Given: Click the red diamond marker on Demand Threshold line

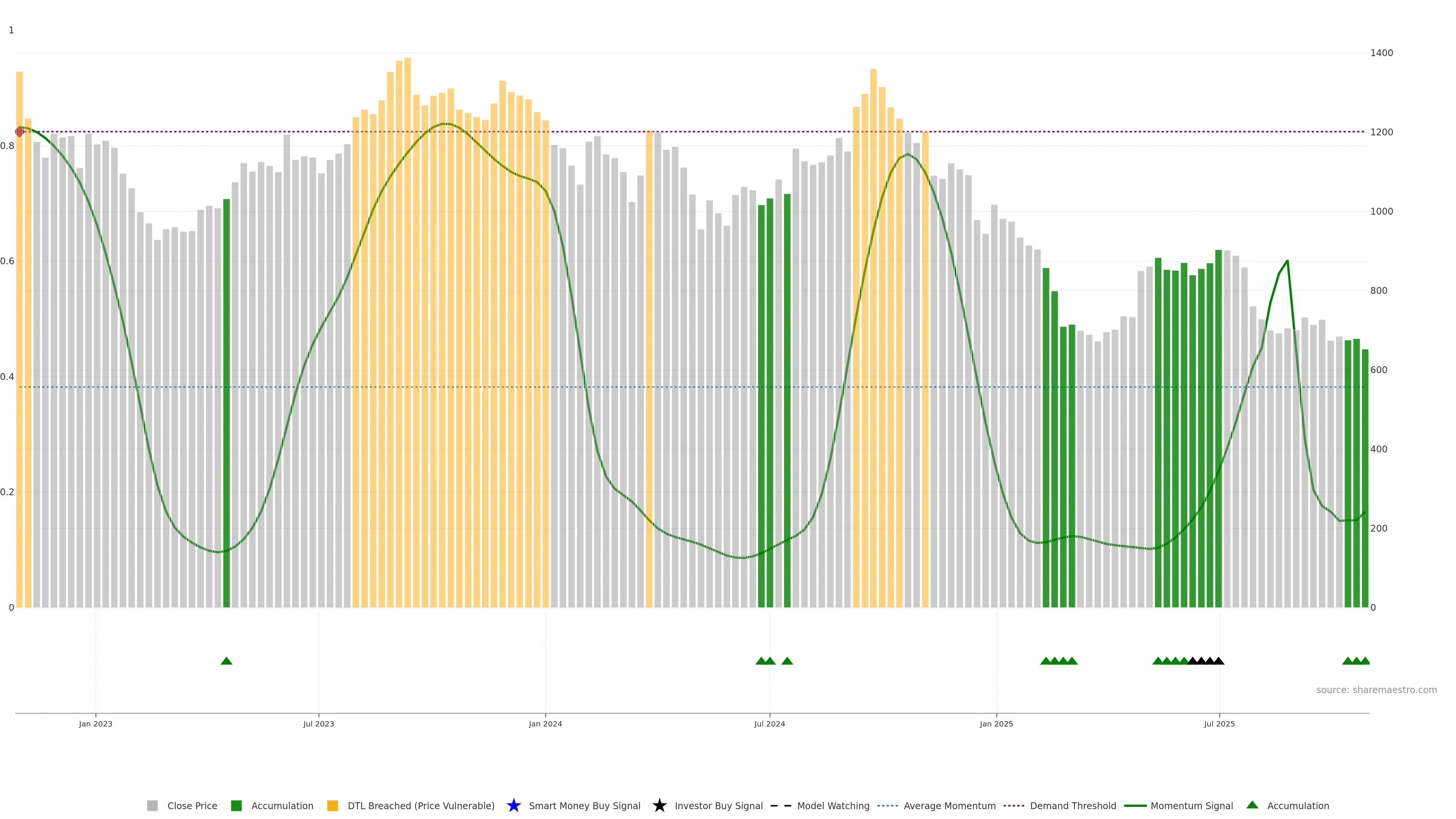Looking at the screenshot, I should 19,132.
